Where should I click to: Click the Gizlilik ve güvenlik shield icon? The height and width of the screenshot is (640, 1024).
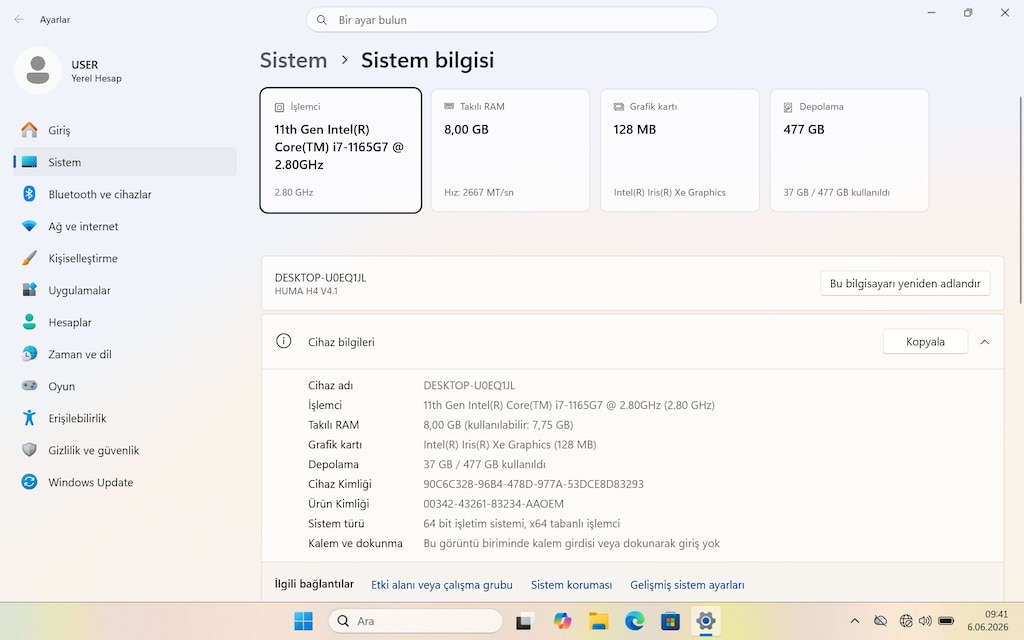click(29, 450)
